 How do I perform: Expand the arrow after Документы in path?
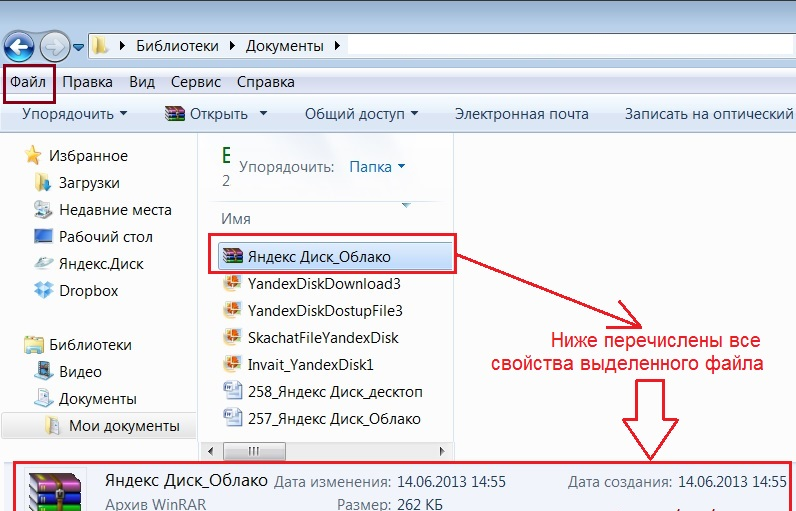click(338, 46)
